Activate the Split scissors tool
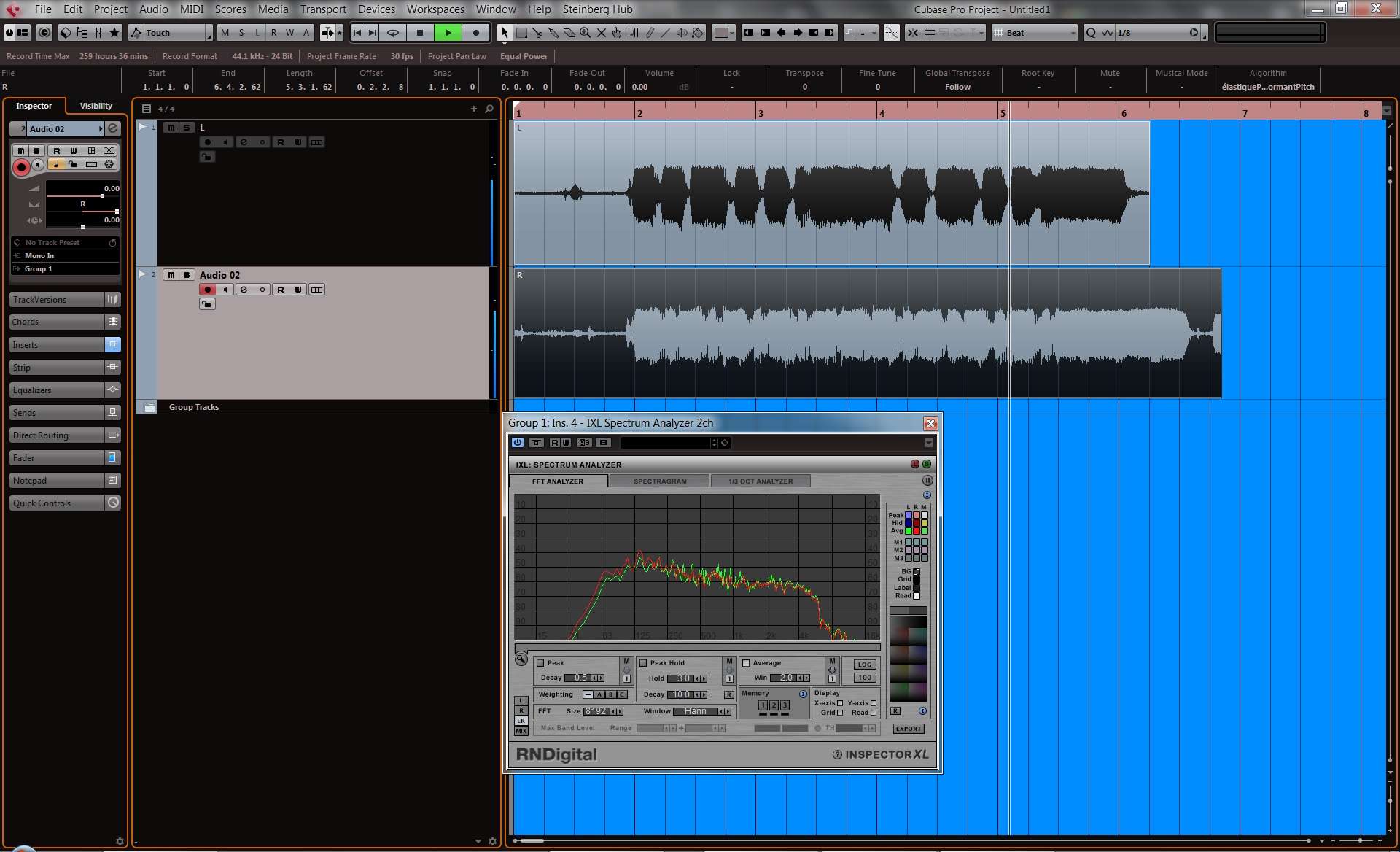 pos(537,33)
